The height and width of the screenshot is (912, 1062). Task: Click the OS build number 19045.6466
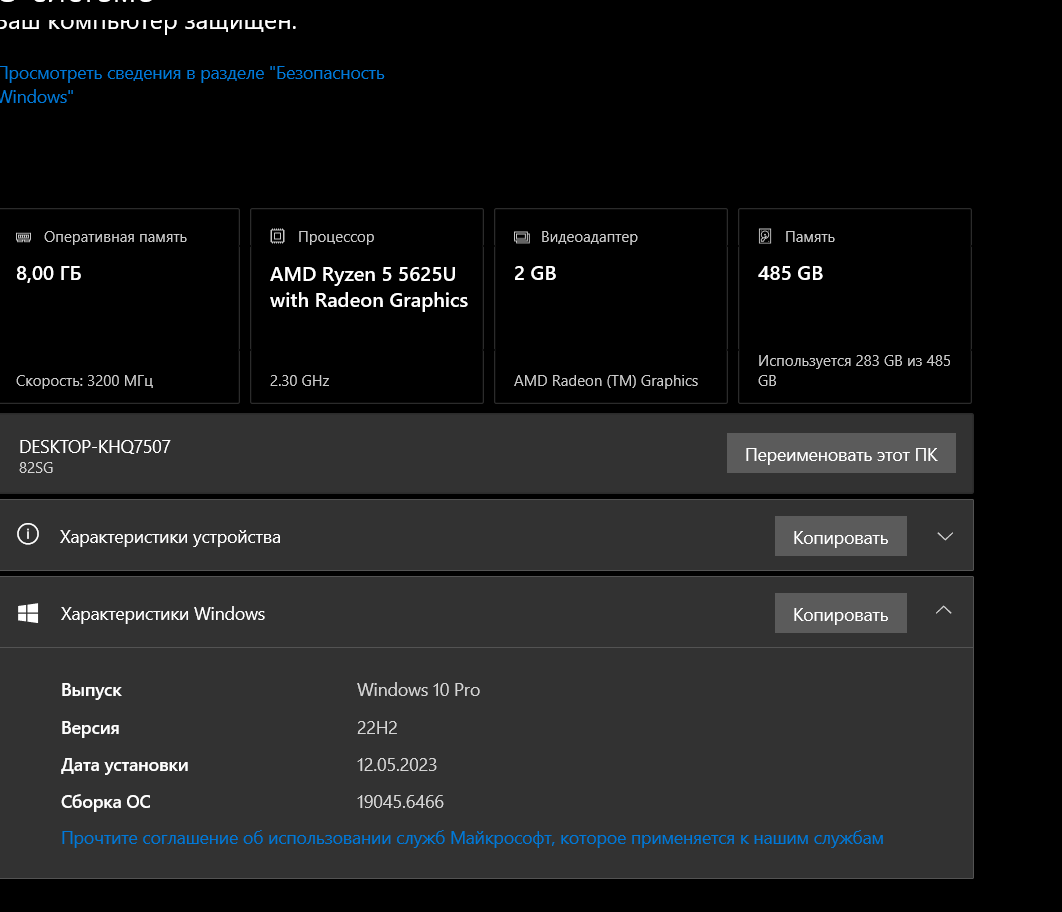click(x=400, y=802)
